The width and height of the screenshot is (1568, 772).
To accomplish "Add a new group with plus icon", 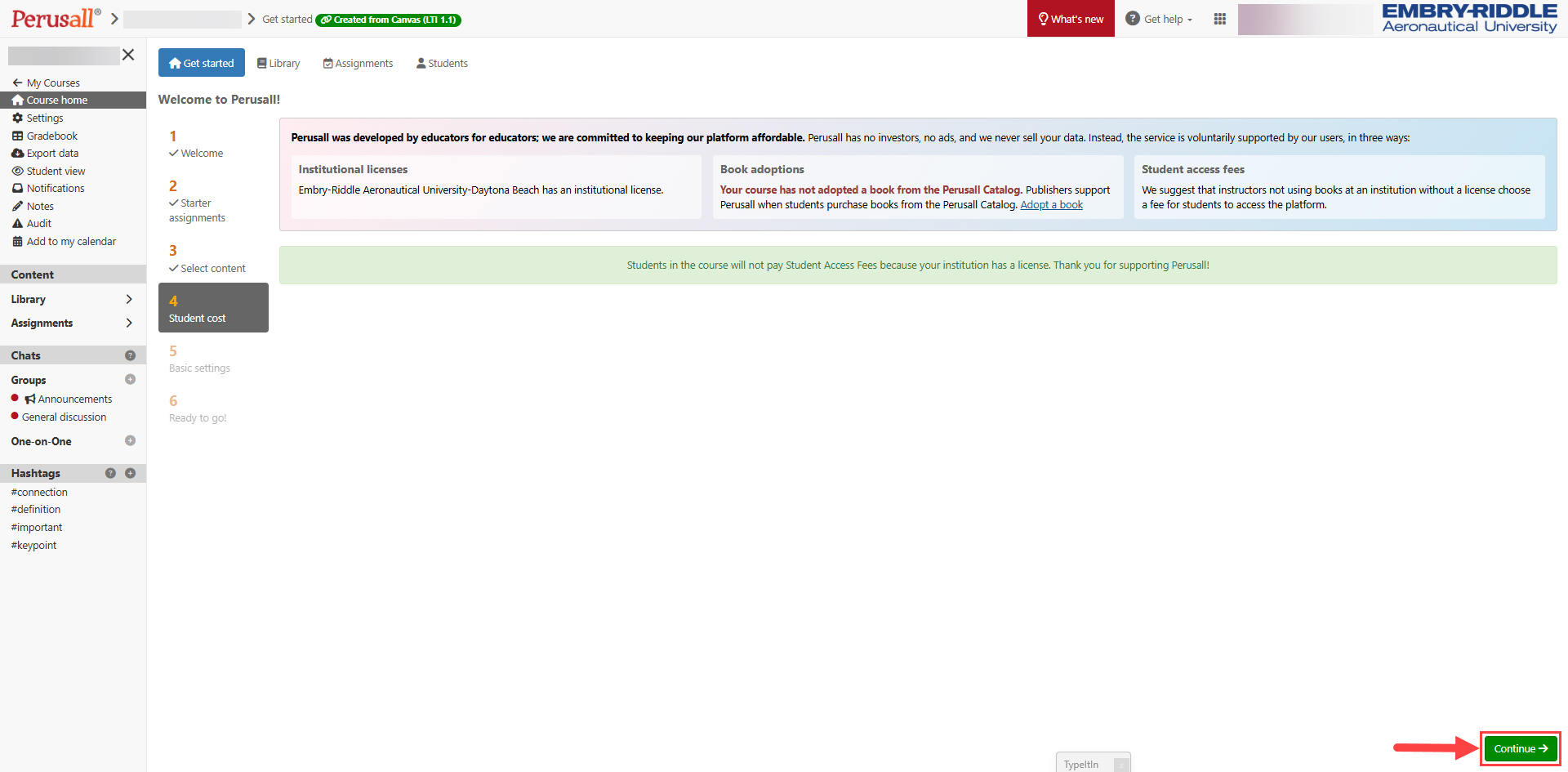I will (130, 379).
